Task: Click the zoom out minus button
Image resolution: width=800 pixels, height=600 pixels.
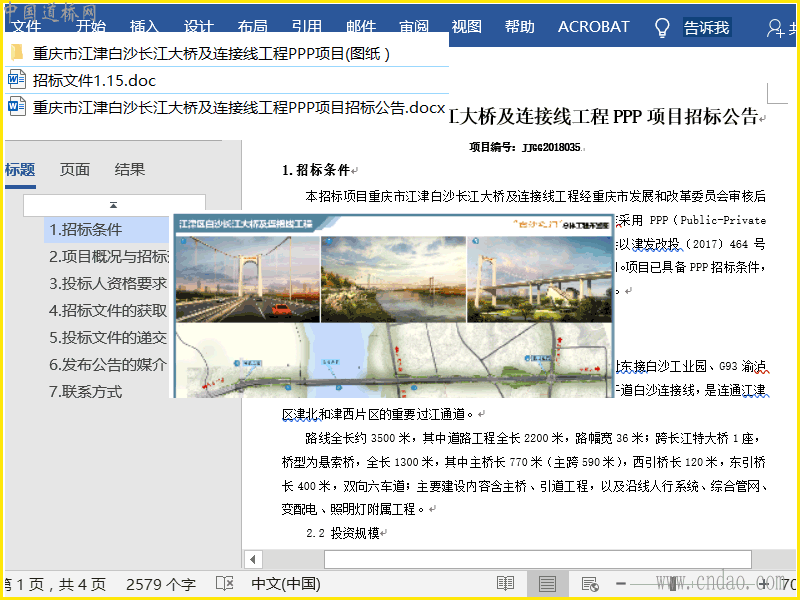Action: pos(621,583)
